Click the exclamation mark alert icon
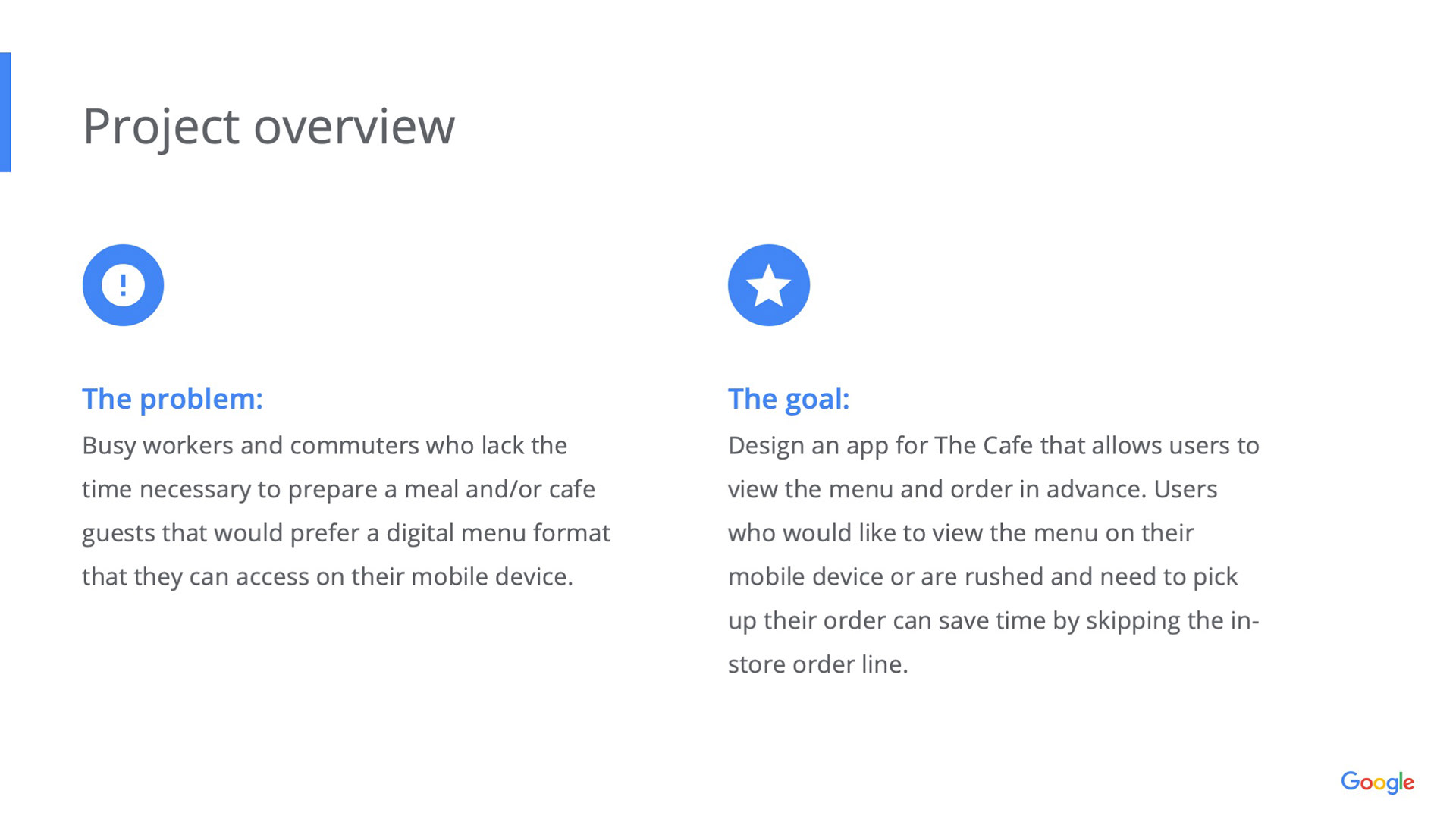 [x=123, y=285]
